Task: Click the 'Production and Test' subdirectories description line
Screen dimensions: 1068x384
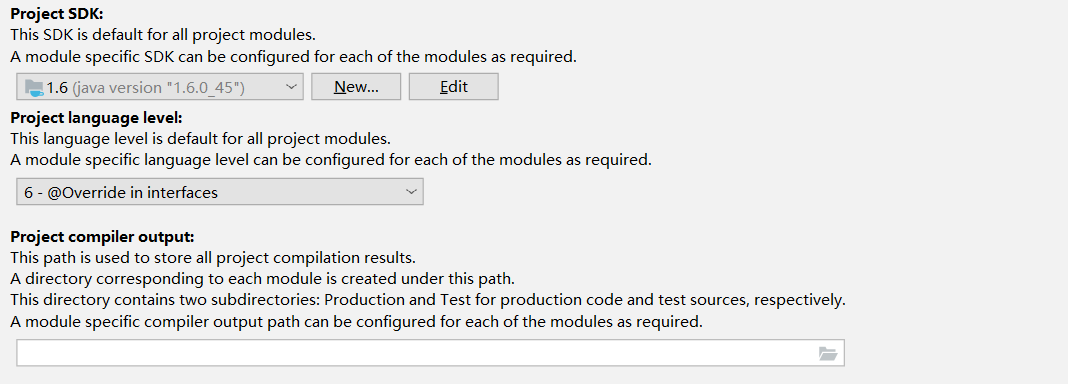Action: [428, 300]
